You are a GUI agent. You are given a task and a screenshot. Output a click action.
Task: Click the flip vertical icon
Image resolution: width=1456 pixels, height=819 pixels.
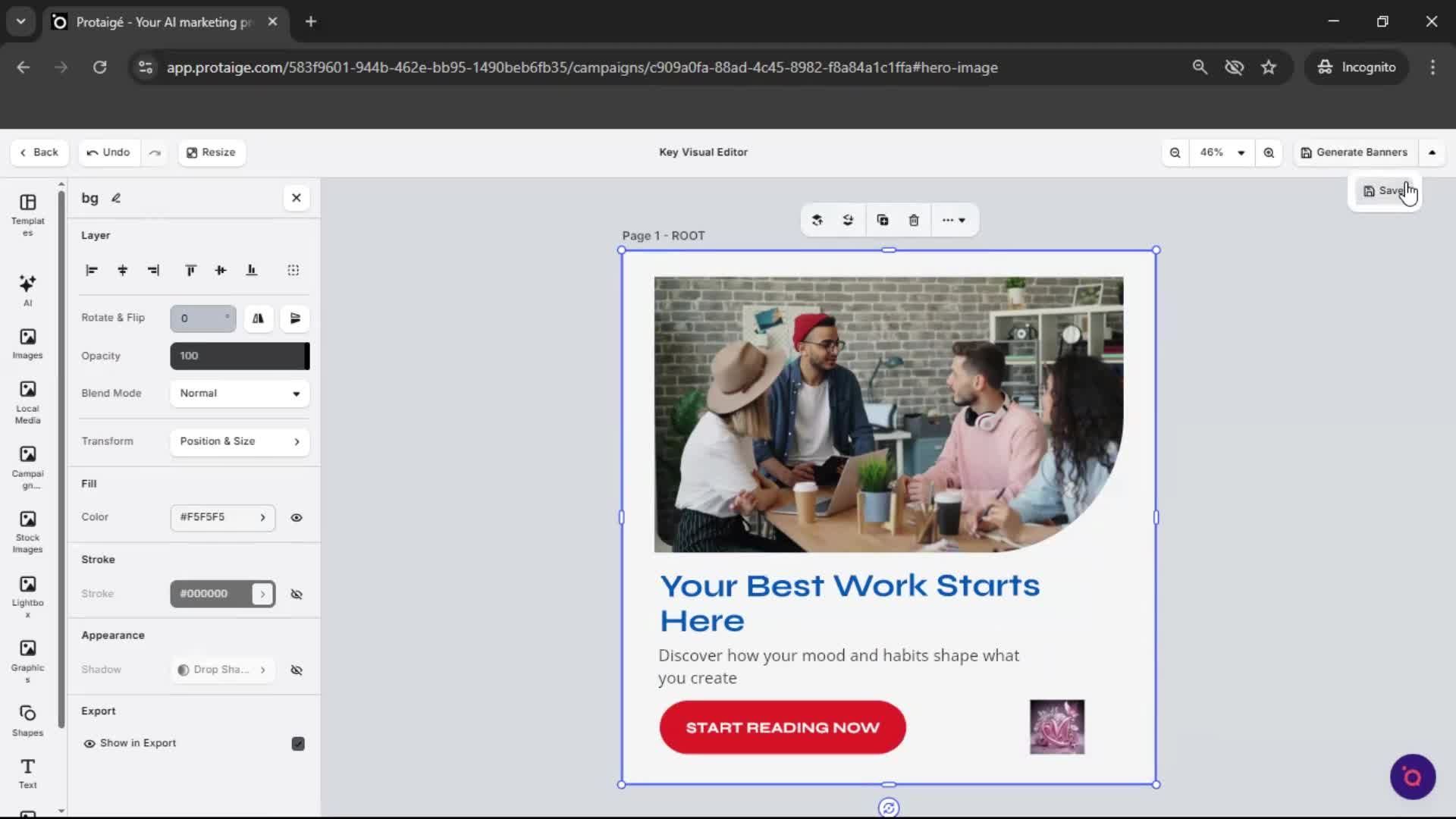tap(295, 318)
